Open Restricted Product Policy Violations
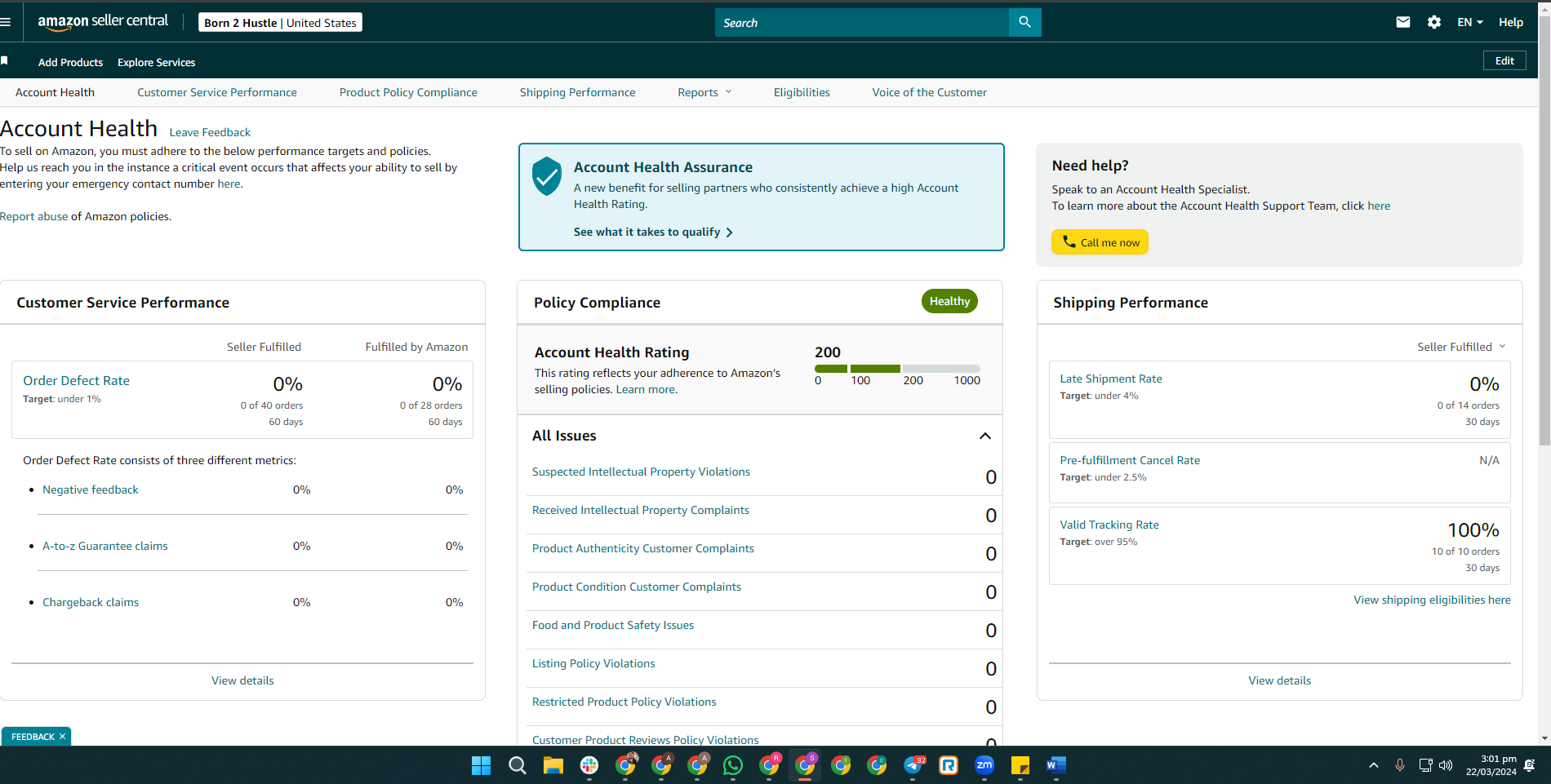Screen dimensions: 1551x784 tap(624, 702)
